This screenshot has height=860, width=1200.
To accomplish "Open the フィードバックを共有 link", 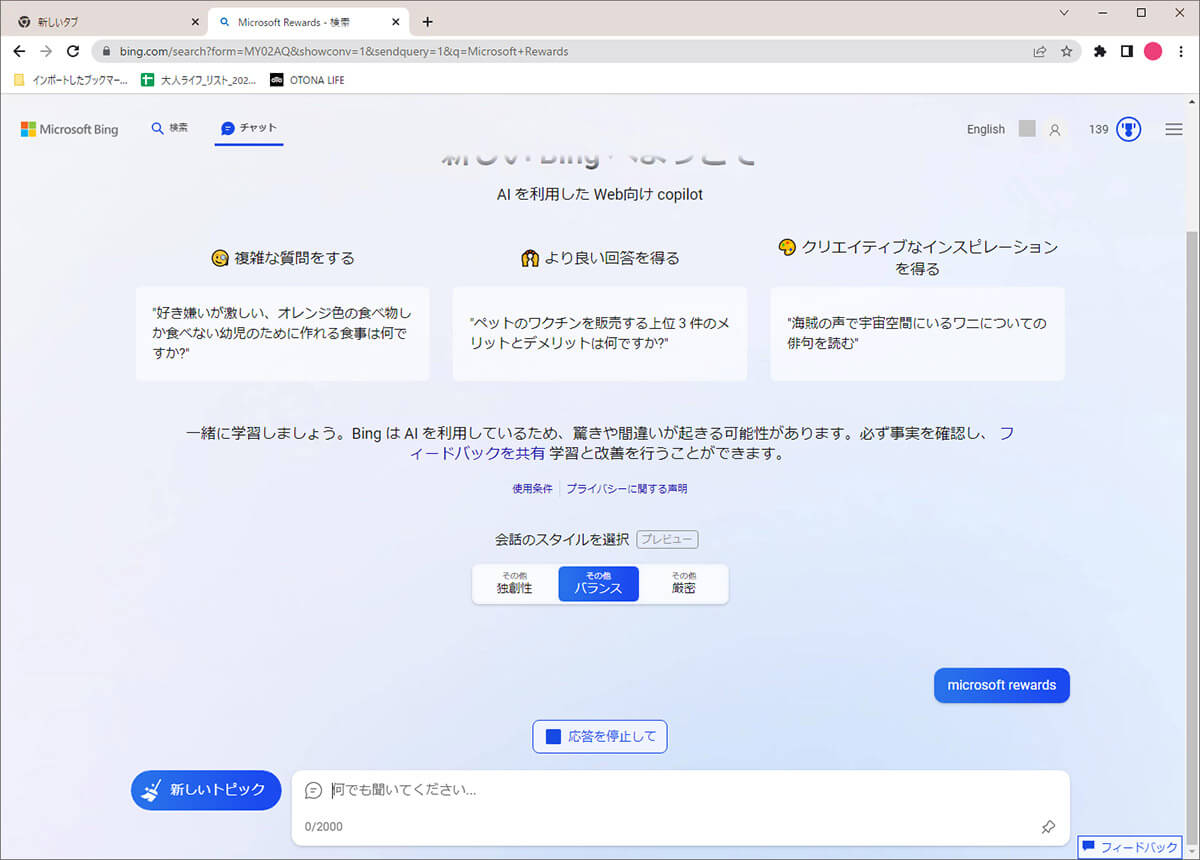I will (480, 453).
